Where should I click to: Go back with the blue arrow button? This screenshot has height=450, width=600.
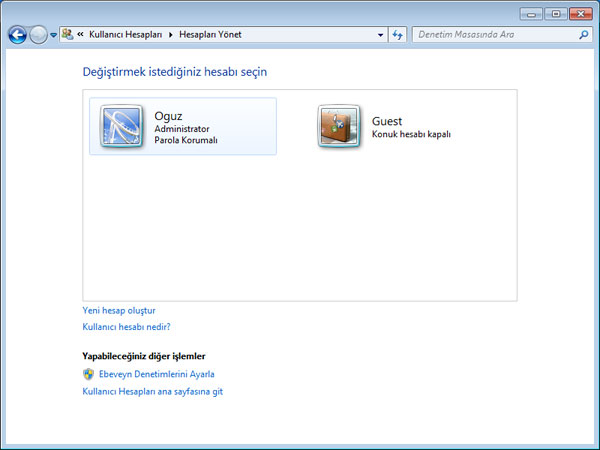(18, 35)
